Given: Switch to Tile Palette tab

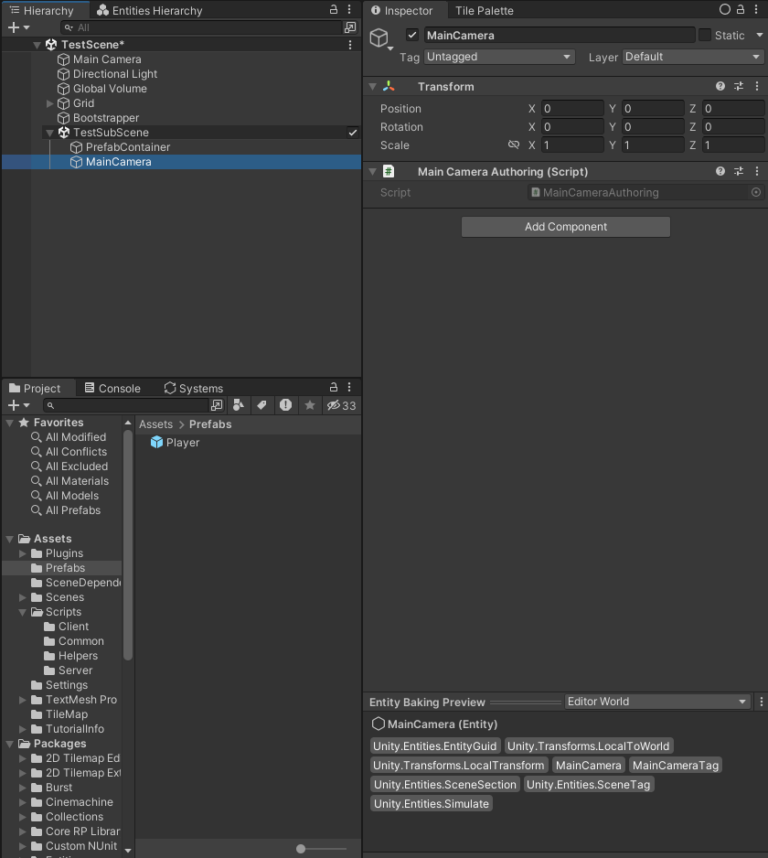Looking at the screenshot, I should (484, 10).
